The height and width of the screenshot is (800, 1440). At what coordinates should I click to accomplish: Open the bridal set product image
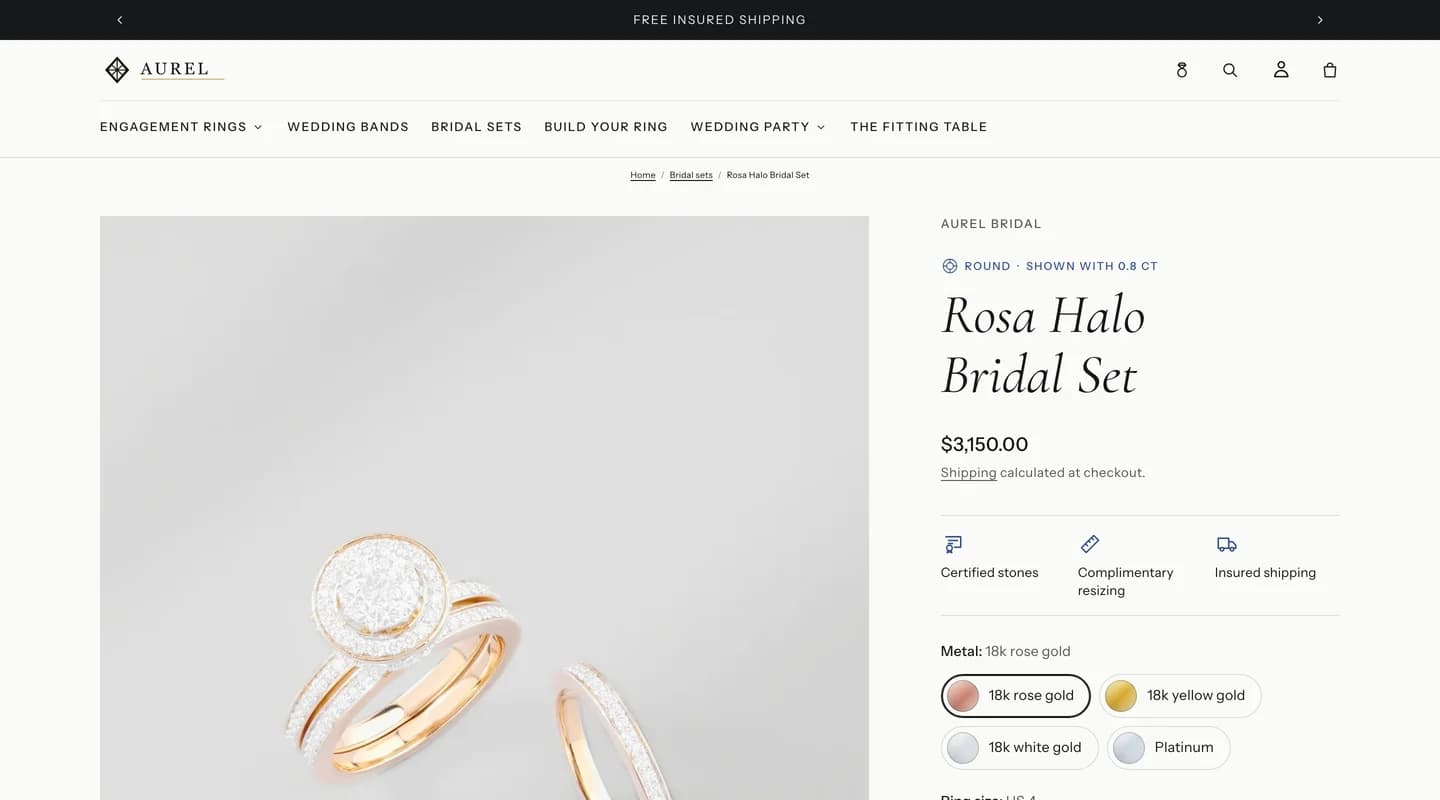coord(484,508)
